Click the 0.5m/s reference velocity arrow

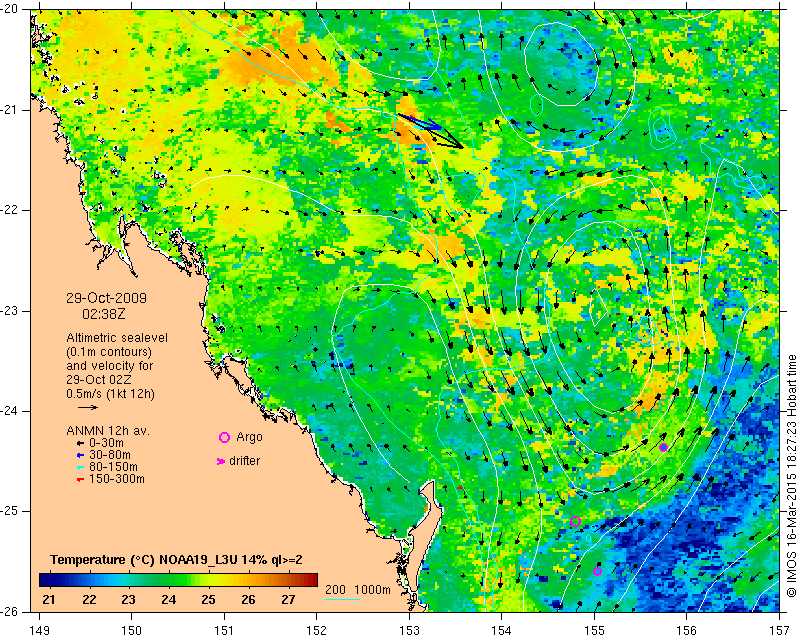(x=88, y=407)
